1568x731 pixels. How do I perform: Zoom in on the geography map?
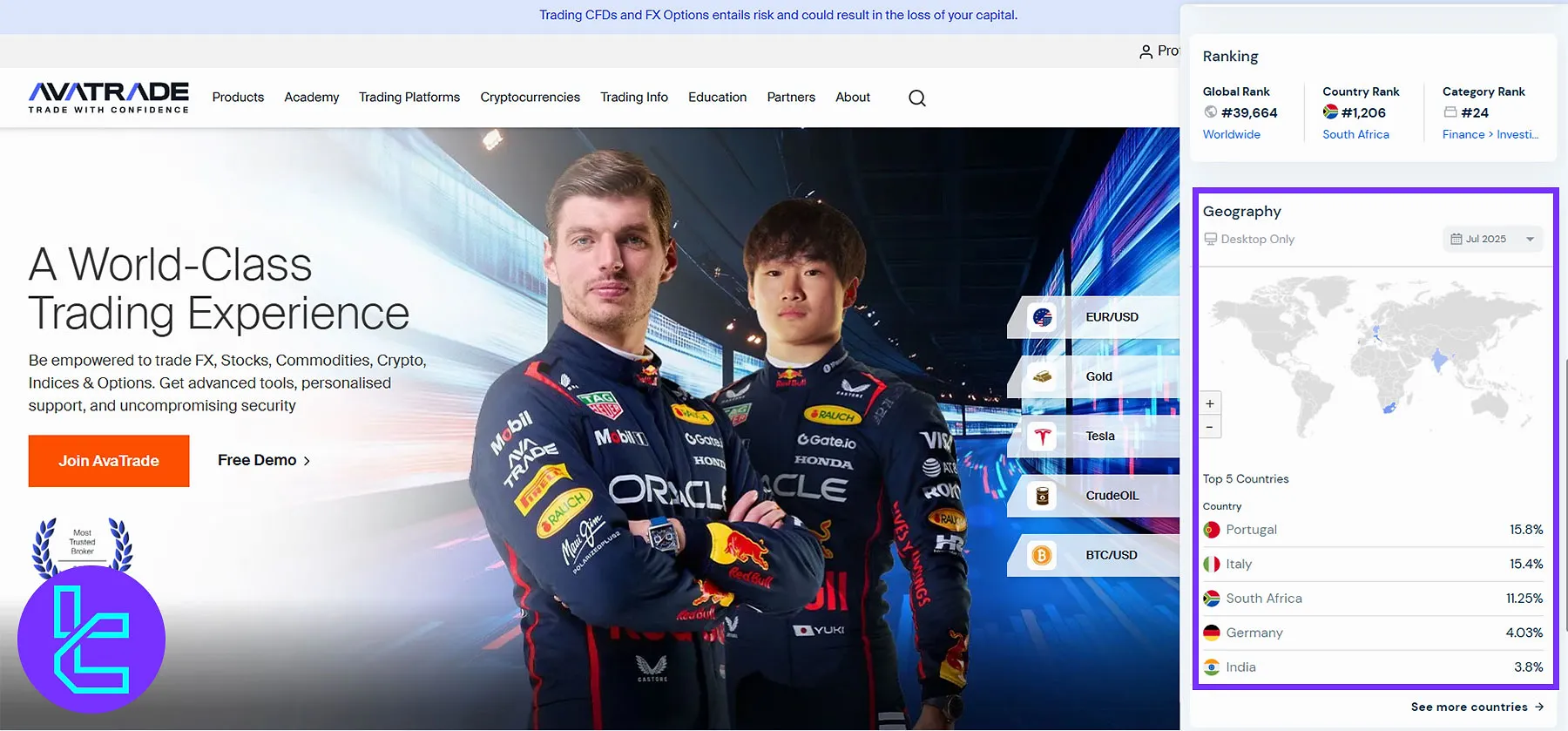point(1209,403)
